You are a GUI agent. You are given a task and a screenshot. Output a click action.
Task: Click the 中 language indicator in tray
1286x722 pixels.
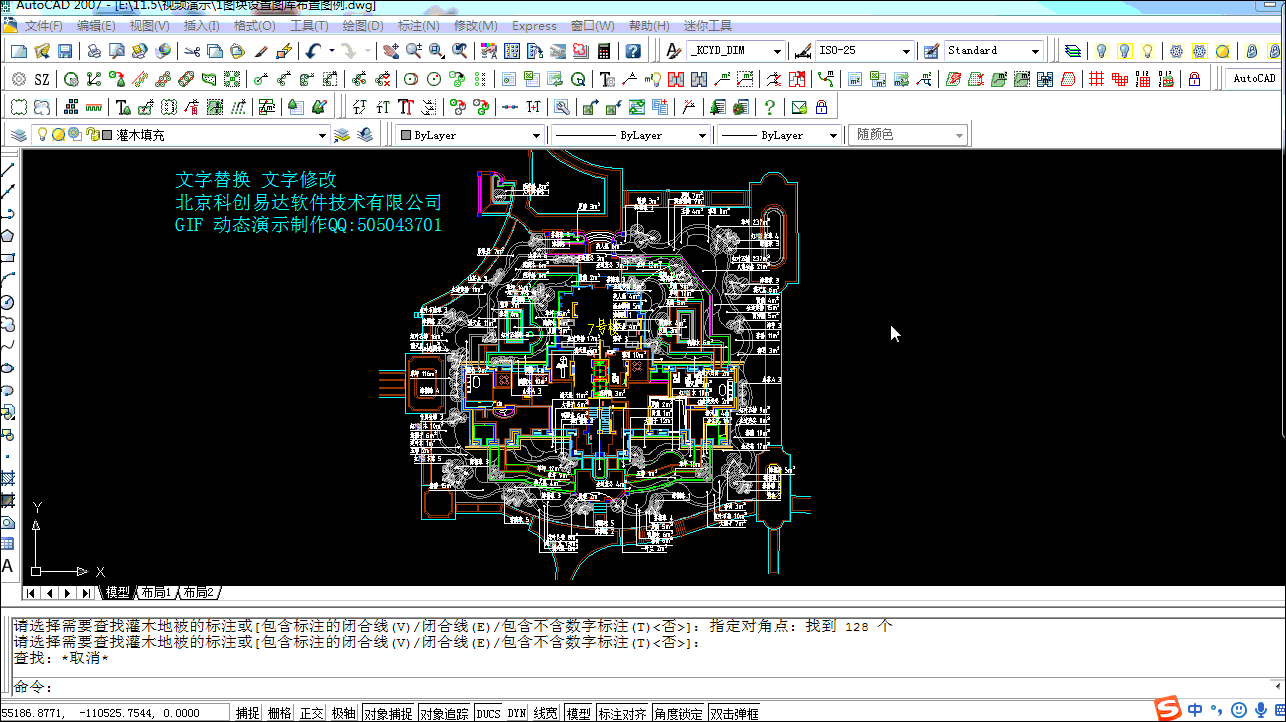click(x=1196, y=710)
